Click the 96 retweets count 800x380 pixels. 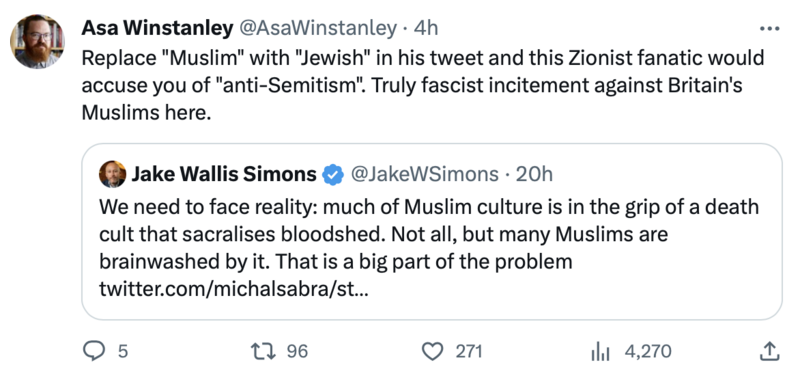[x=297, y=351]
